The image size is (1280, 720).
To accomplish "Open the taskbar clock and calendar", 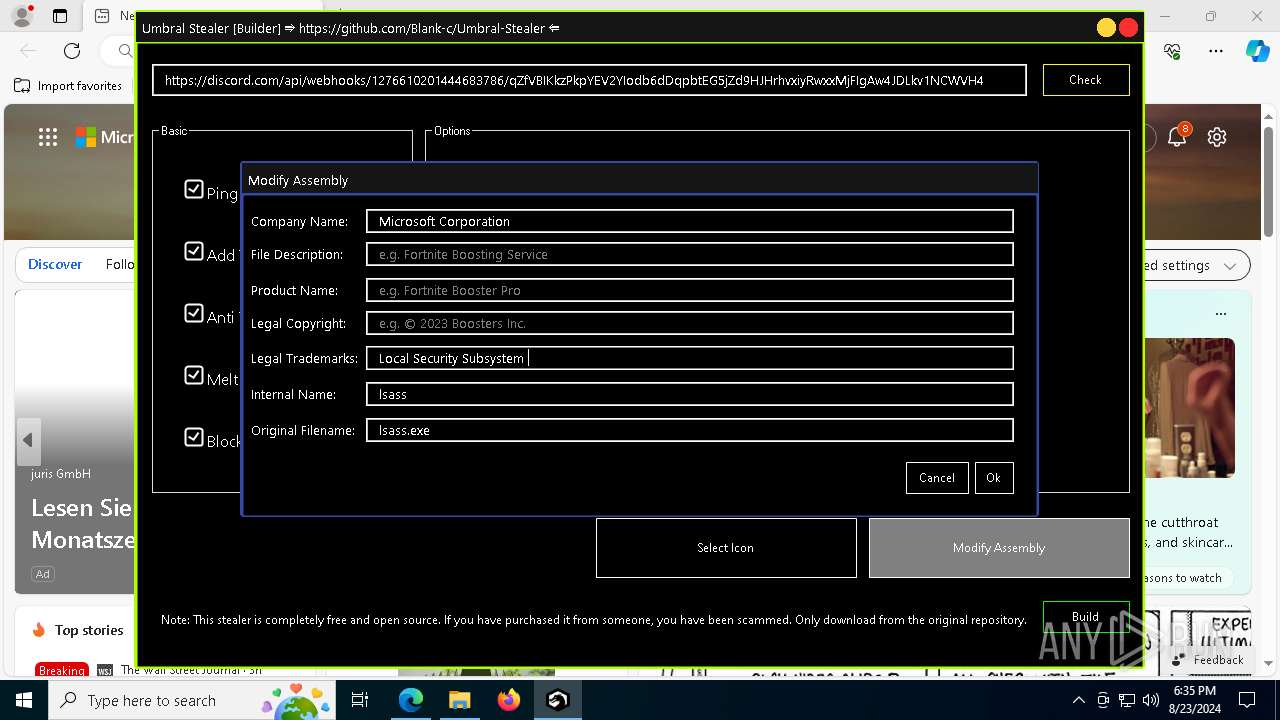I will [1194, 700].
